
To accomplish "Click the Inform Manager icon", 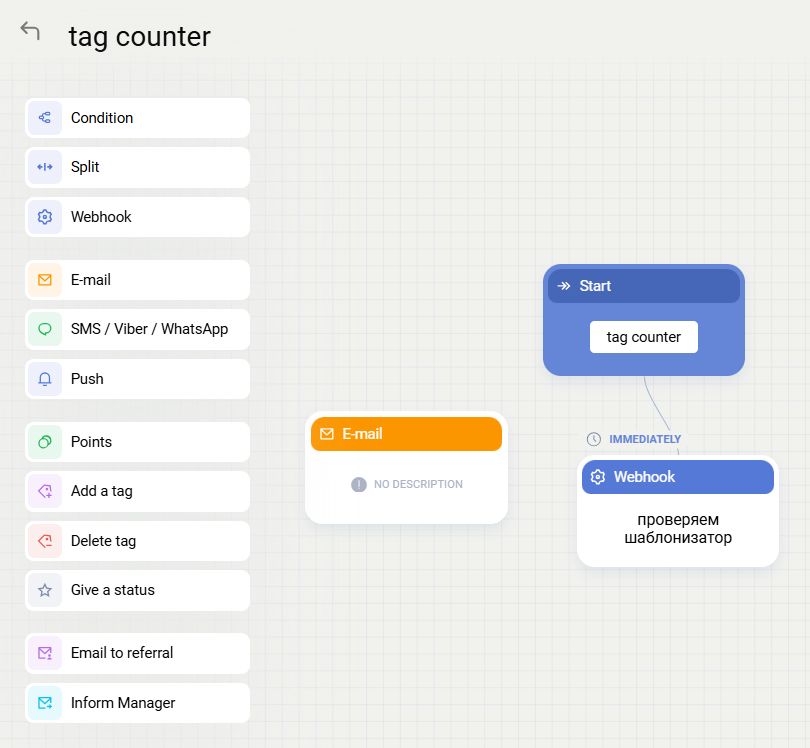I will pyautogui.click(x=45, y=703).
